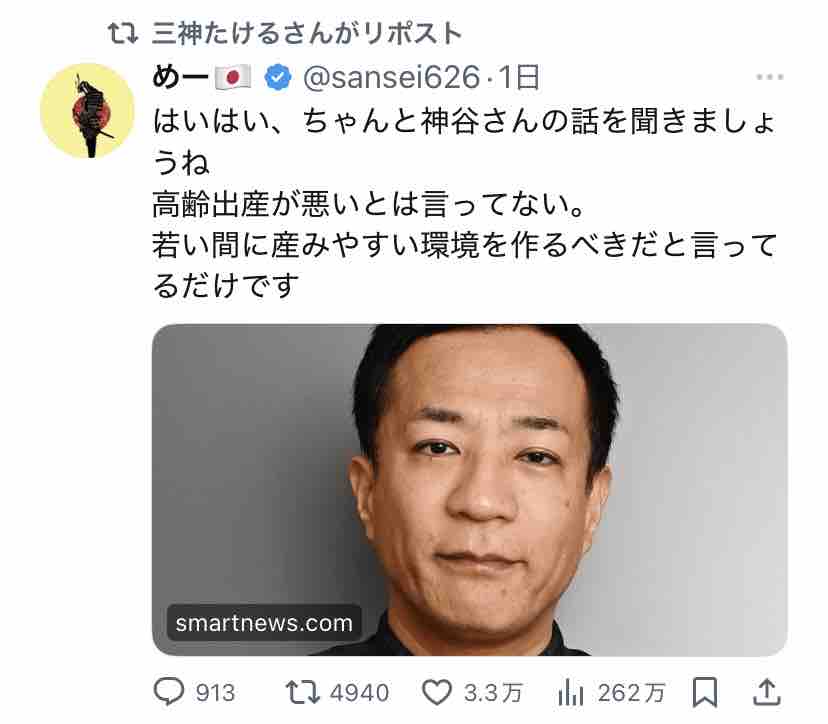828x724 pixels.
Task: Click the blue verified badge
Action: (278, 78)
